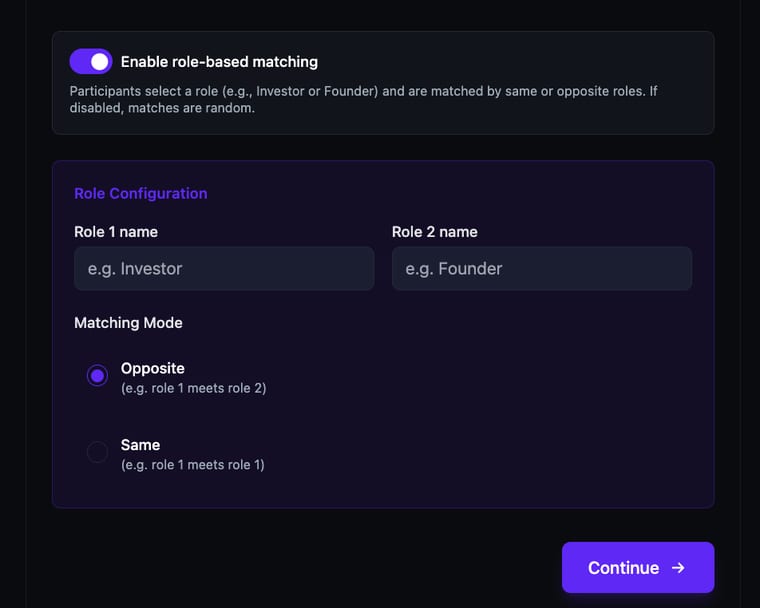The height and width of the screenshot is (608, 760).
Task: Select the Same matching mode radio
Action: pyautogui.click(x=97, y=452)
